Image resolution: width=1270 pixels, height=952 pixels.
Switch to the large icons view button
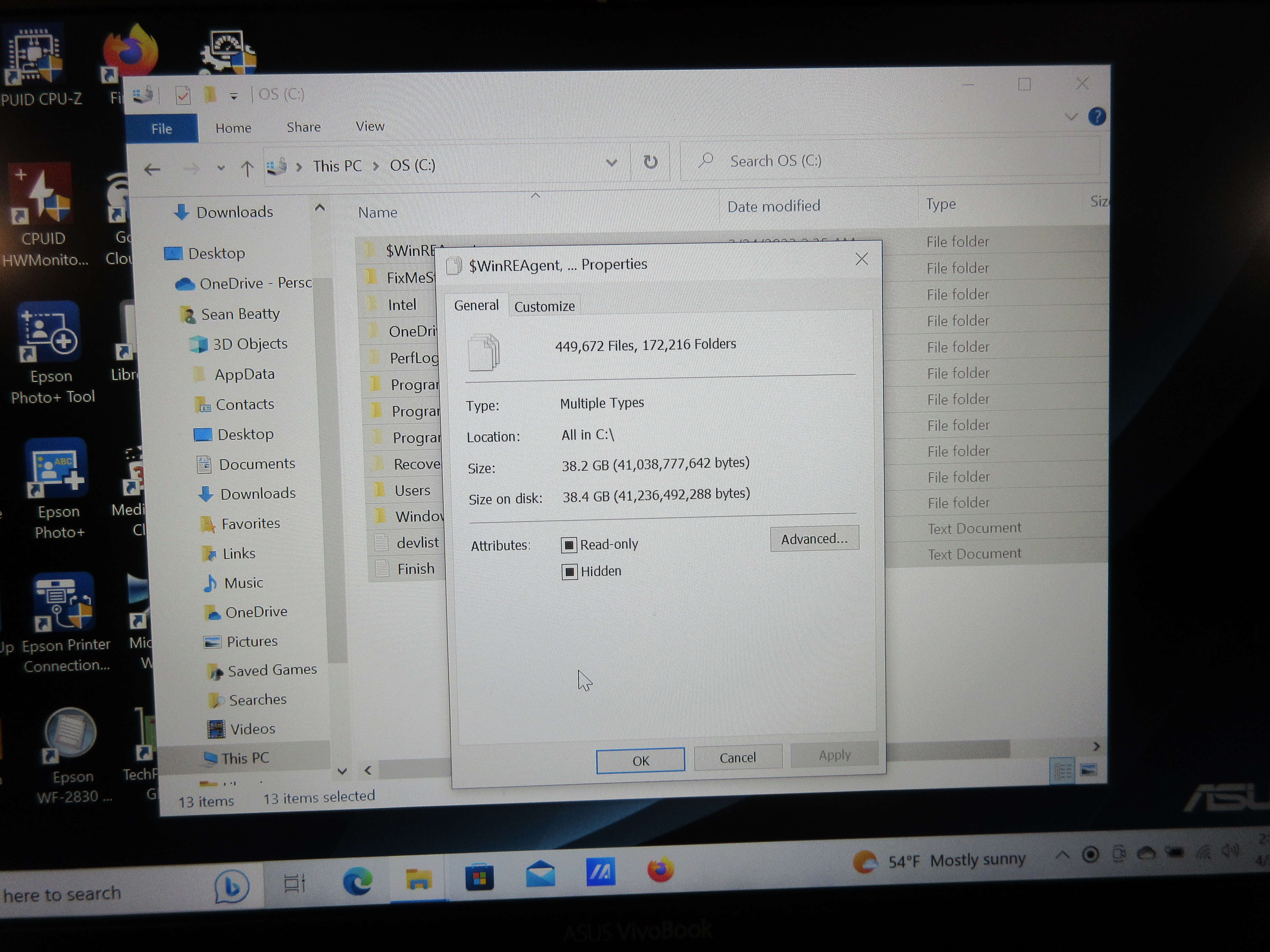[1088, 770]
